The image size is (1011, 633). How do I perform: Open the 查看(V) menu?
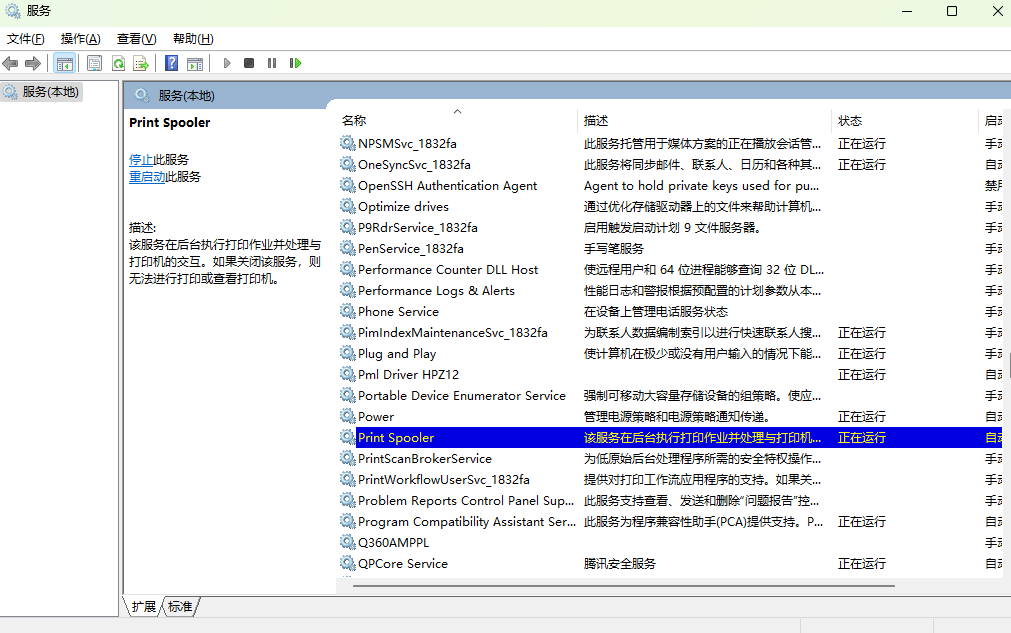pos(137,39)
